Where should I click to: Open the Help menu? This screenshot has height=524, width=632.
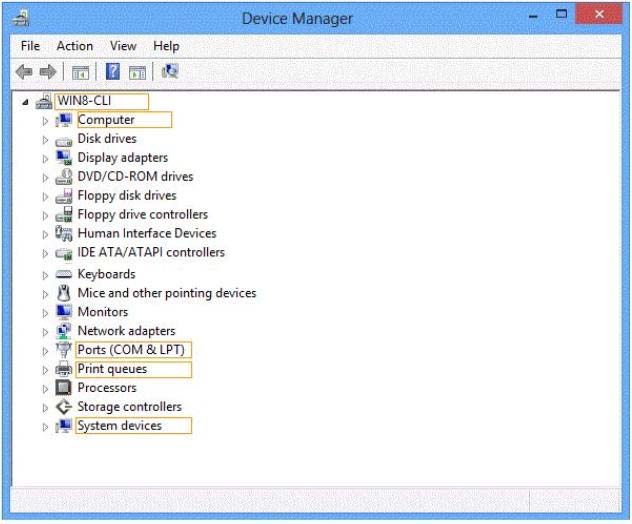pos(166,46)
